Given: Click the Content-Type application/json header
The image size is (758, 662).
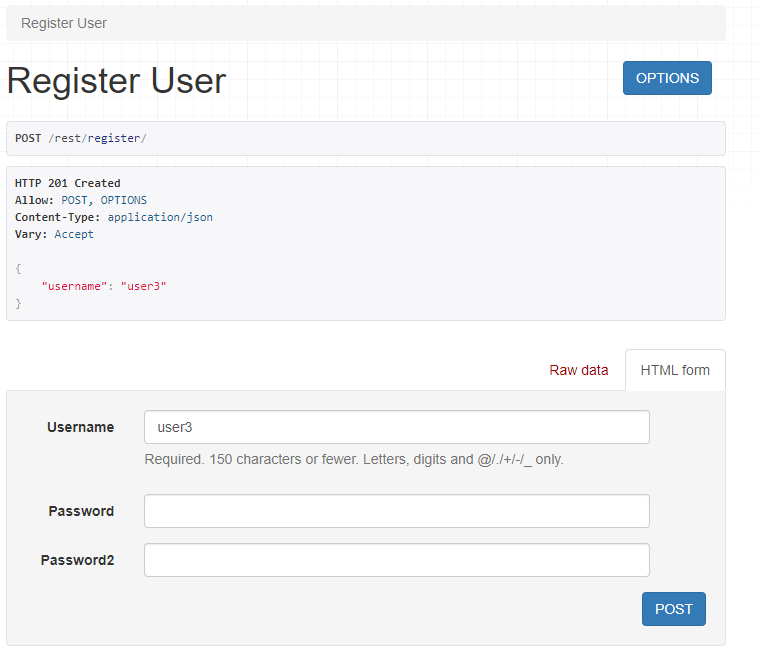Looking at the screenshot, I should click(x=114, y=217).
